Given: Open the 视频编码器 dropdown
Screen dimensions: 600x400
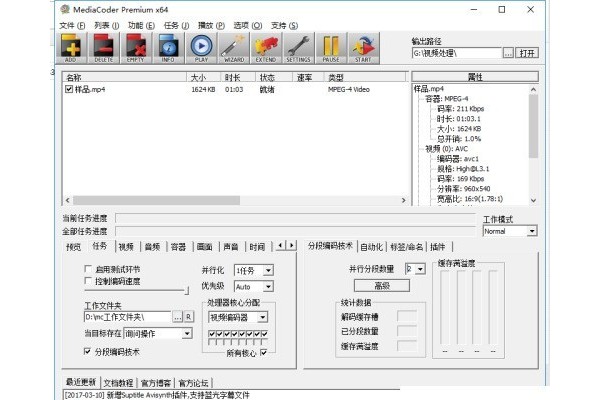Looking at the screenshot, I should pos(238,317).
